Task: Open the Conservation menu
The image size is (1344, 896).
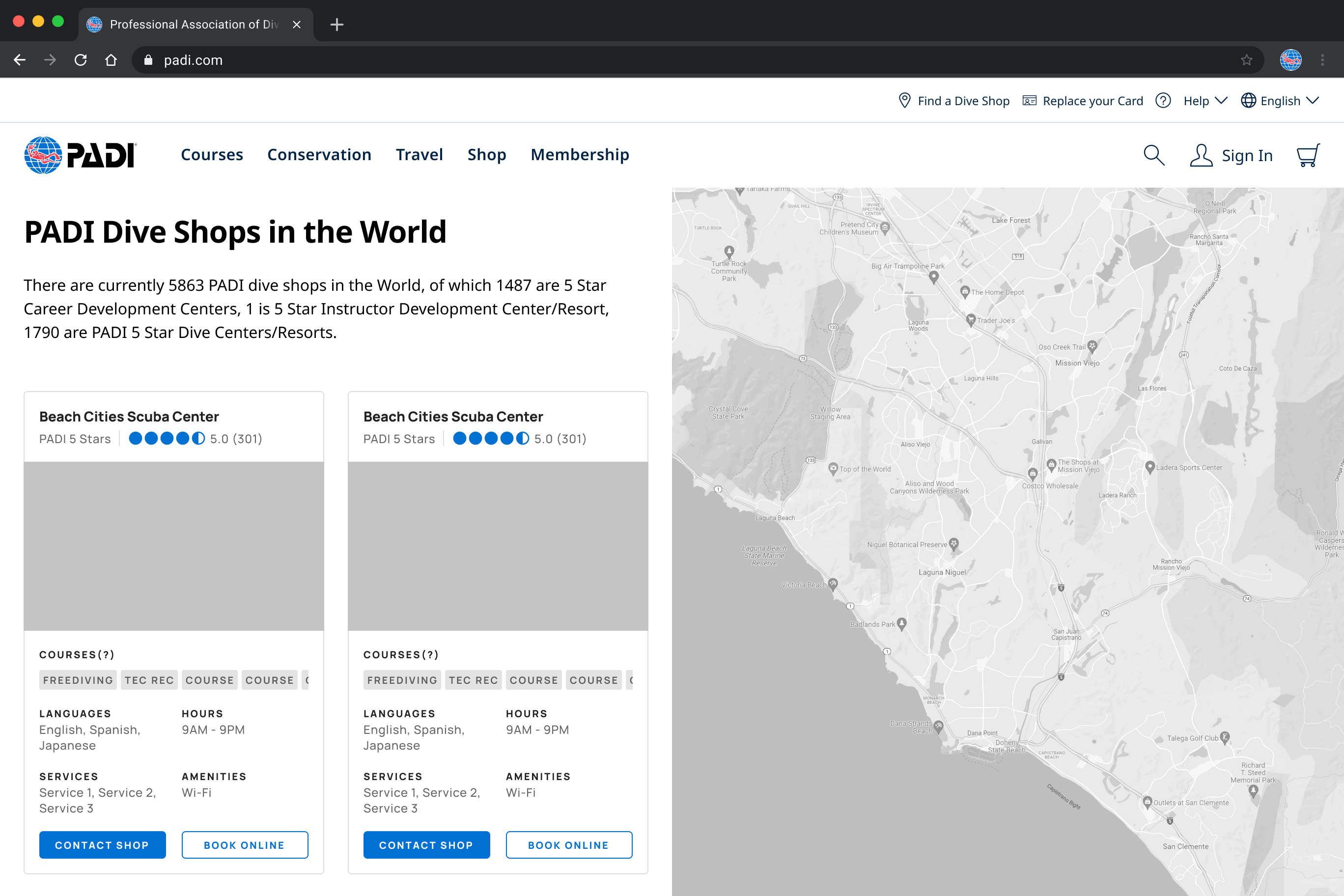Action: tap(319, 155)
